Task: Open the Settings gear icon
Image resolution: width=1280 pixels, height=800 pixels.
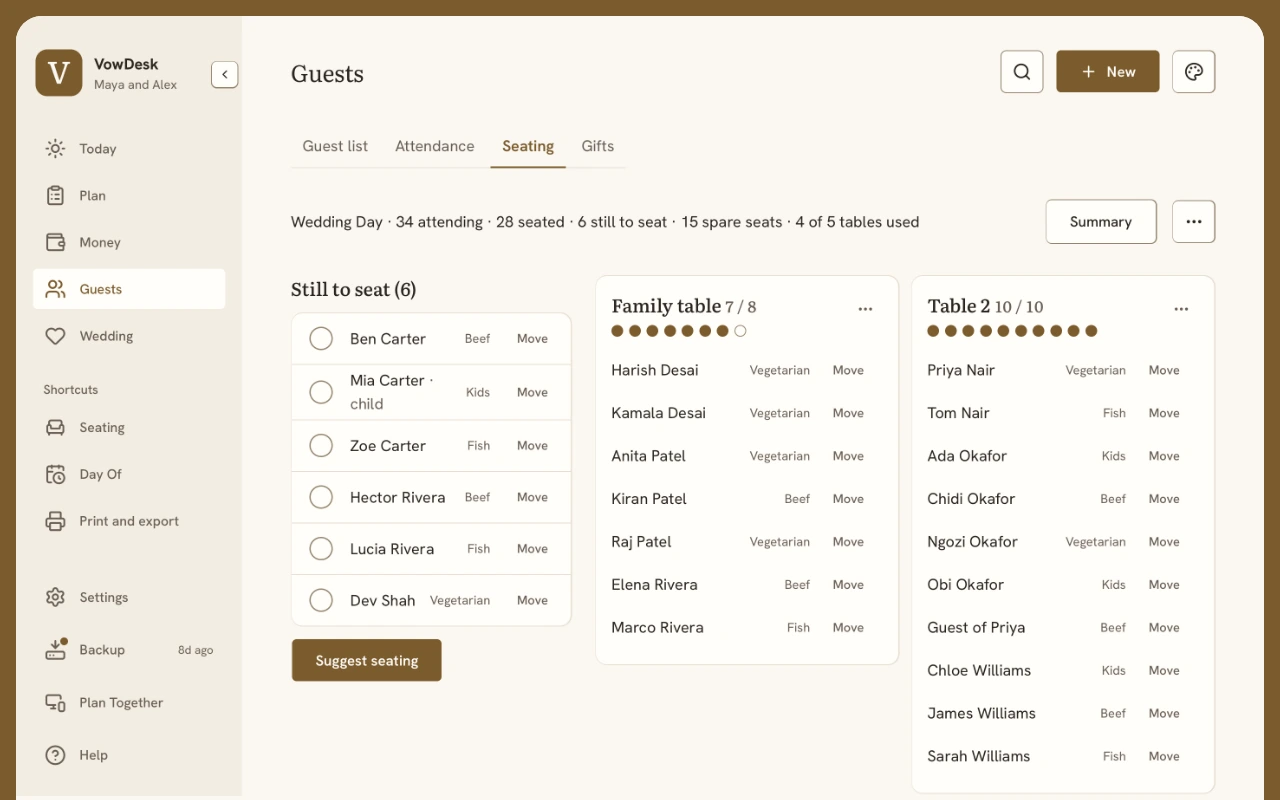Action: click(56, 598)
